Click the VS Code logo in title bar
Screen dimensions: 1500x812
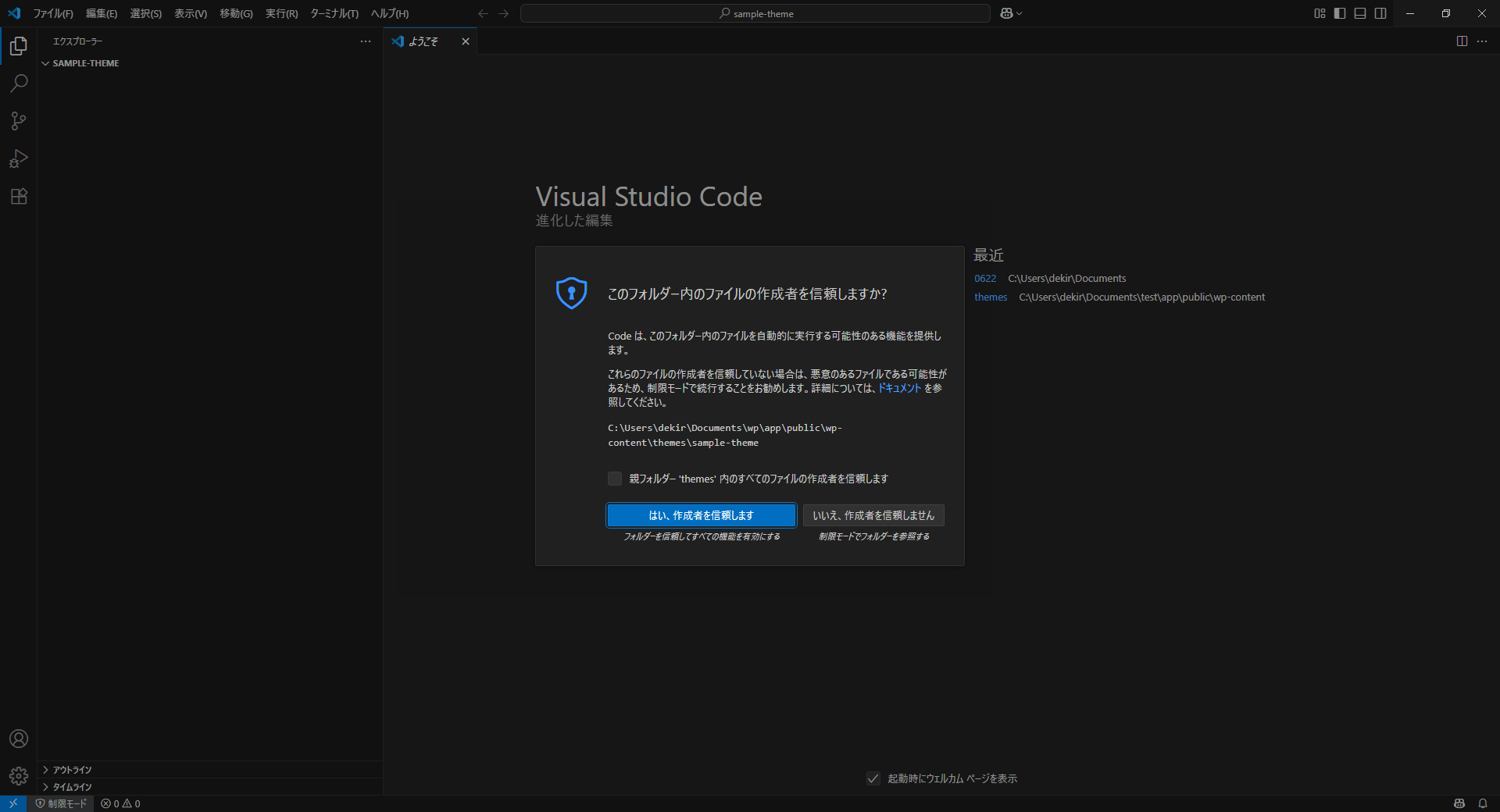pos(14,13)
